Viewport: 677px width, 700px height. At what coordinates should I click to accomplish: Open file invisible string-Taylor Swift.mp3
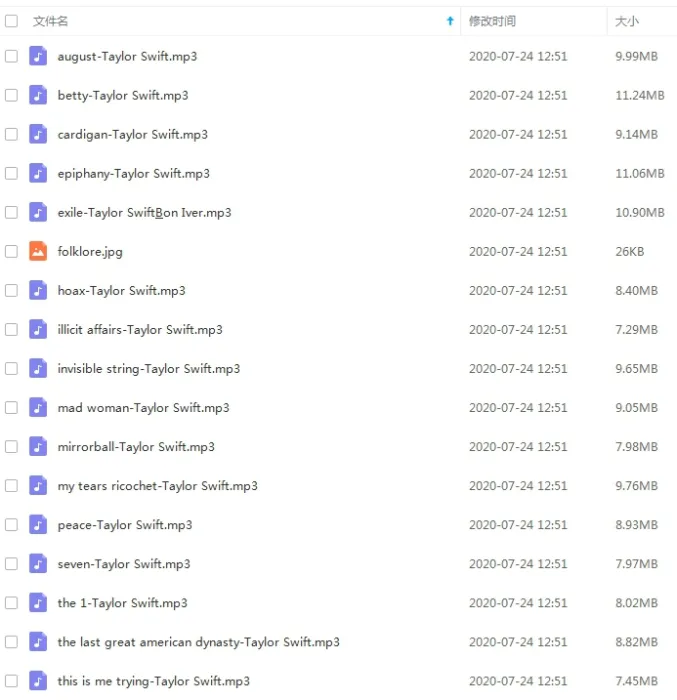[149, 369]
